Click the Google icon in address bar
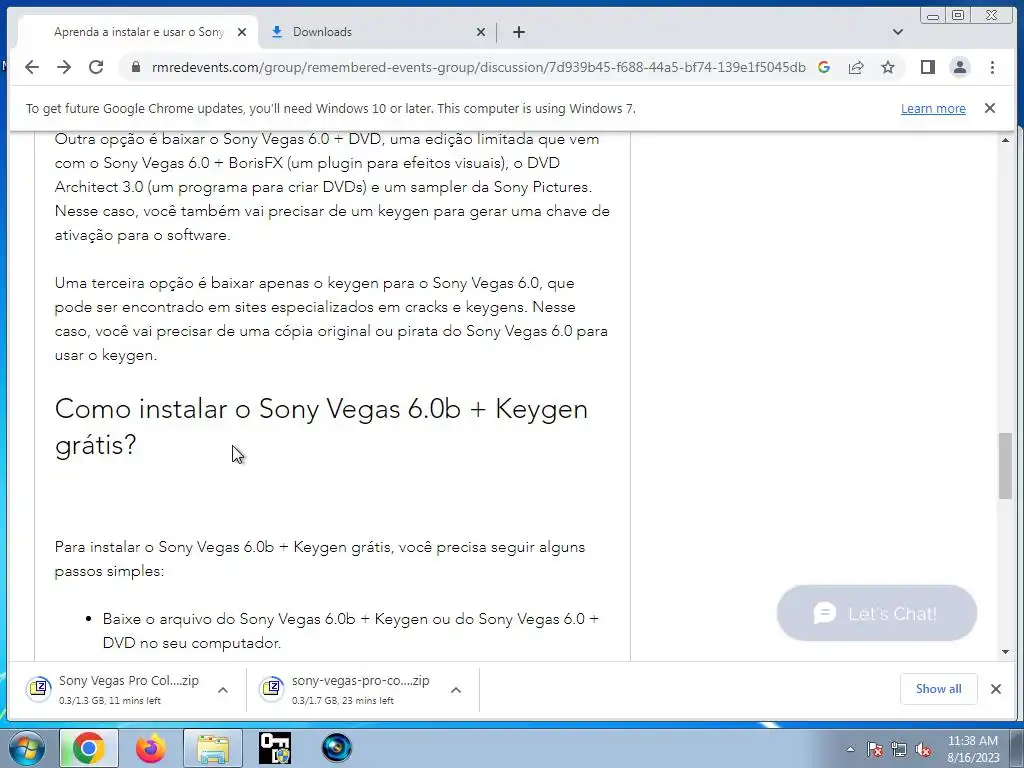Screen dimensions: 1024x768 tap(824, 67)
